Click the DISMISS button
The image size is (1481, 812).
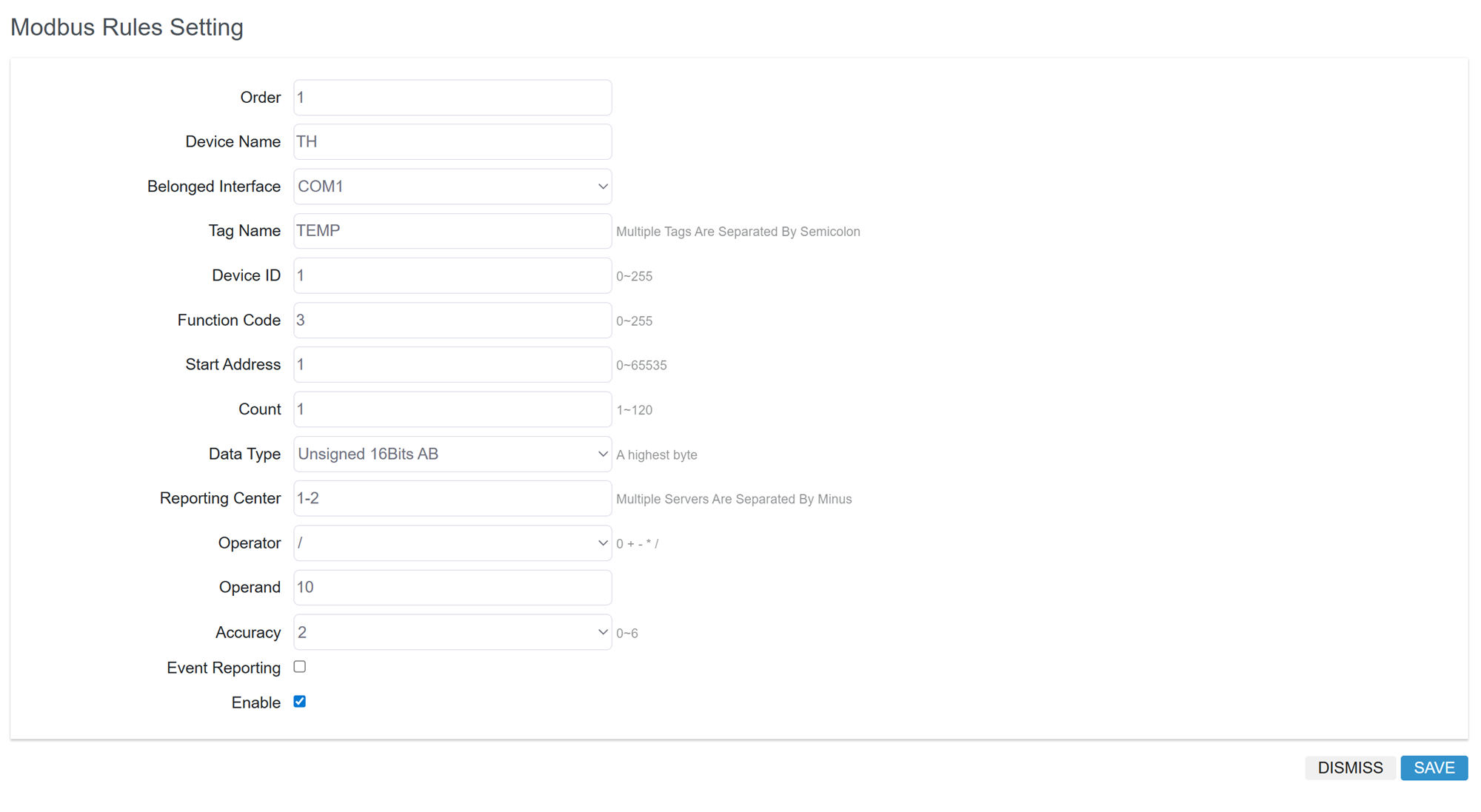click(1350, 768)
